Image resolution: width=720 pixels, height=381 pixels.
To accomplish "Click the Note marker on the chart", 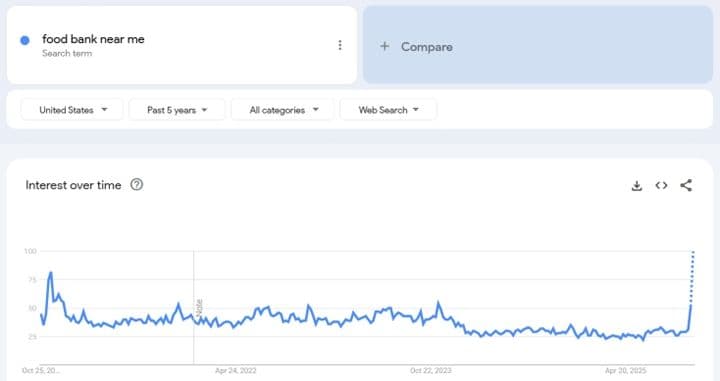I will coord(199,307).
